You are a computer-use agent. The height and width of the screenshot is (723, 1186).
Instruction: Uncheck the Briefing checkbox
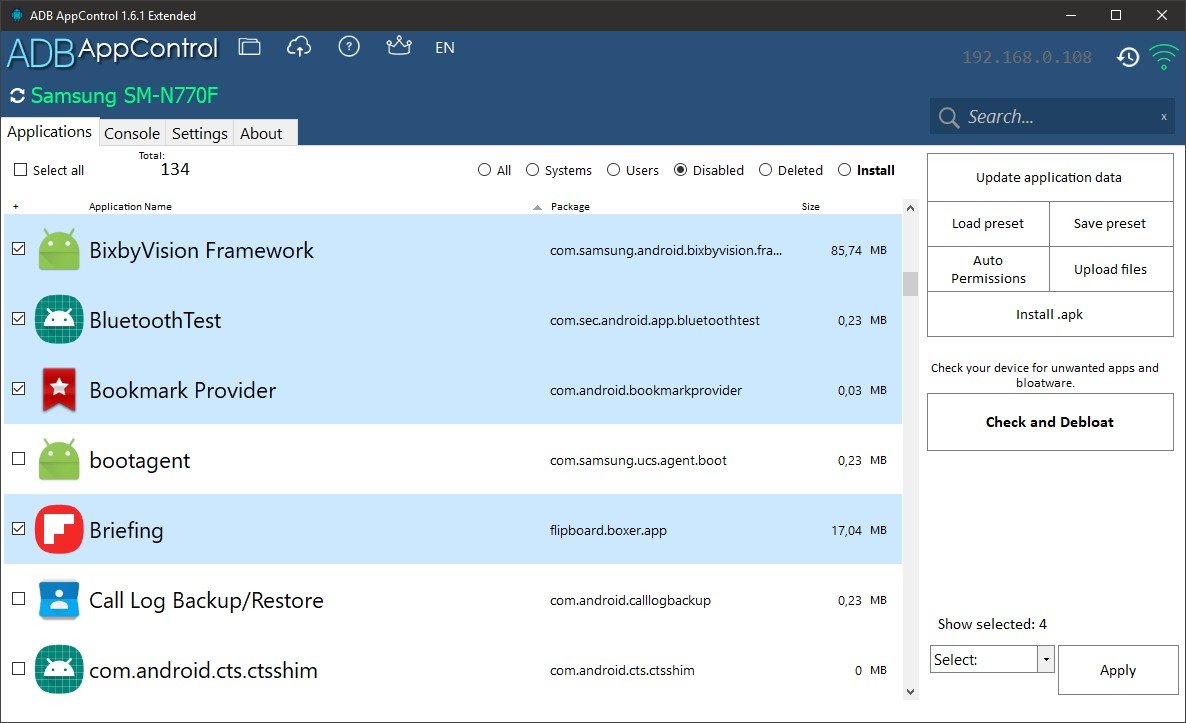click(19, 529)
